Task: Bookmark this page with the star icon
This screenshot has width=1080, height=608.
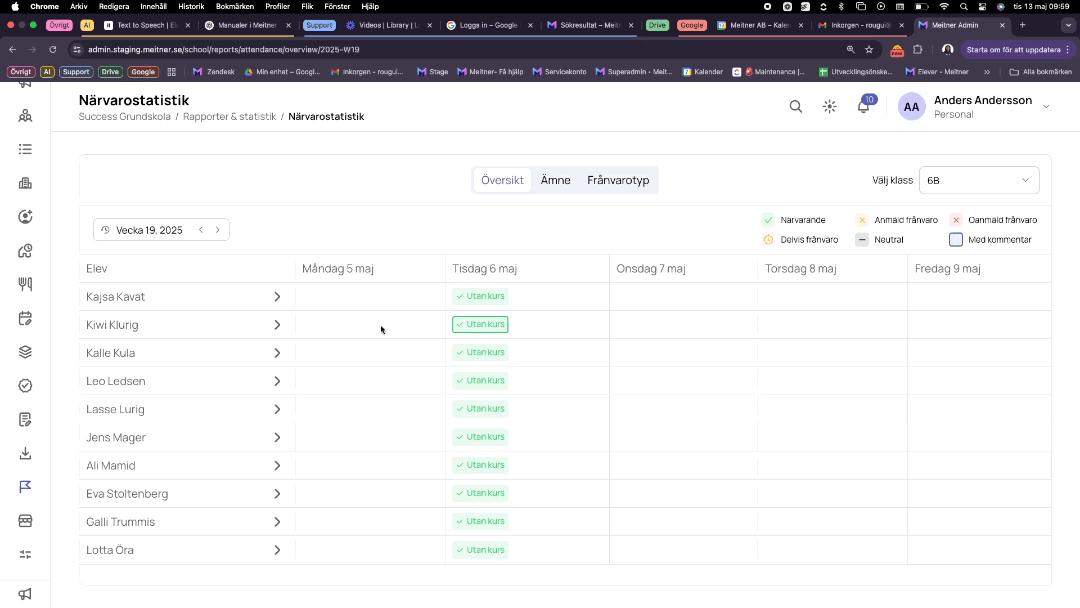Action: click(x=869, y=50)
